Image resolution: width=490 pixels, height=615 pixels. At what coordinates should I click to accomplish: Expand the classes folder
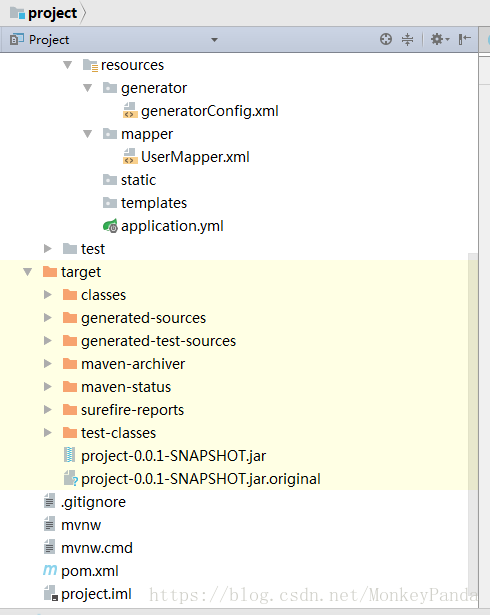pos(47,295)
